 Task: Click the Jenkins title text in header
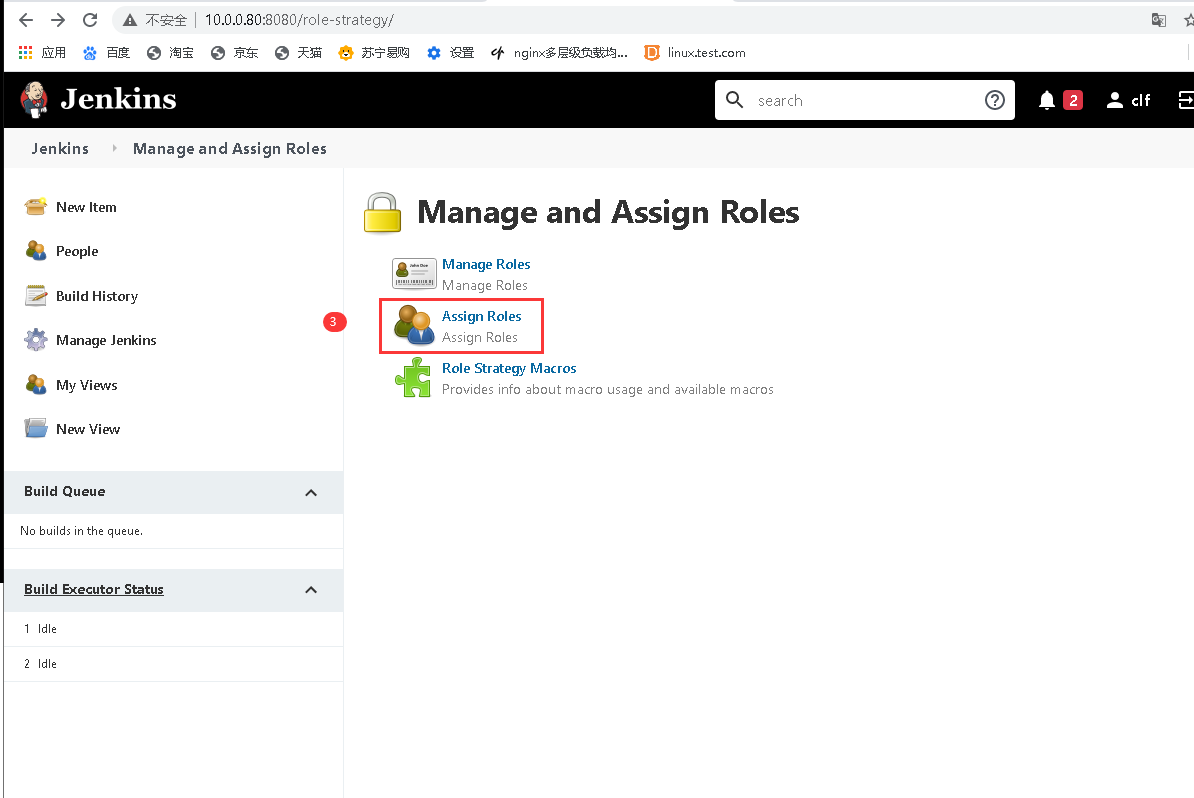[119, 99]
